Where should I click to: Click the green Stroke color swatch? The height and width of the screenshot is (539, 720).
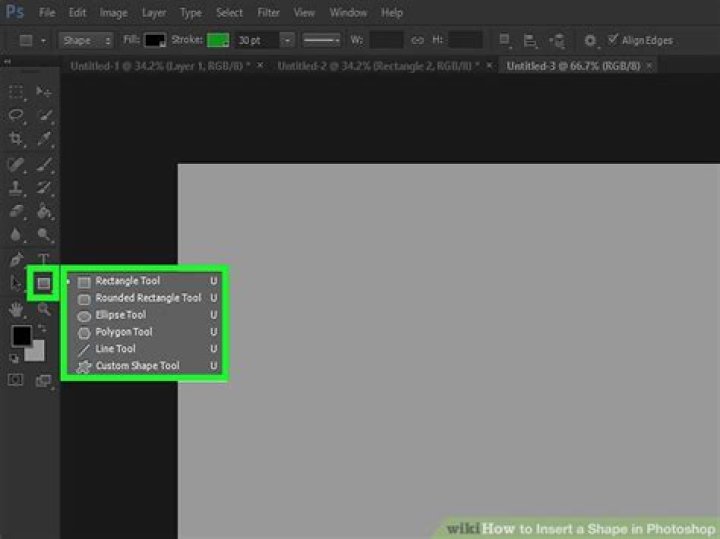(x=218, y=40)
